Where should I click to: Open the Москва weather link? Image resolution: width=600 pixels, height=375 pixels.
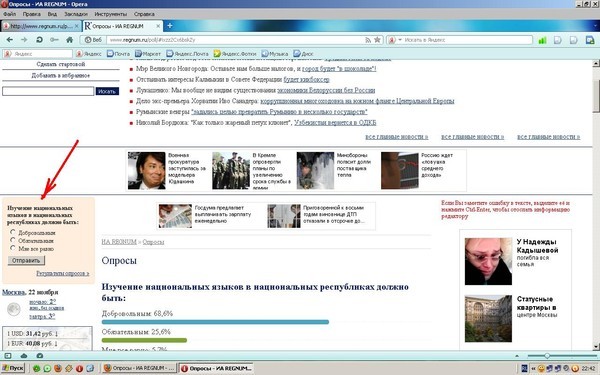pyautogui.click(x=13, y=292)
